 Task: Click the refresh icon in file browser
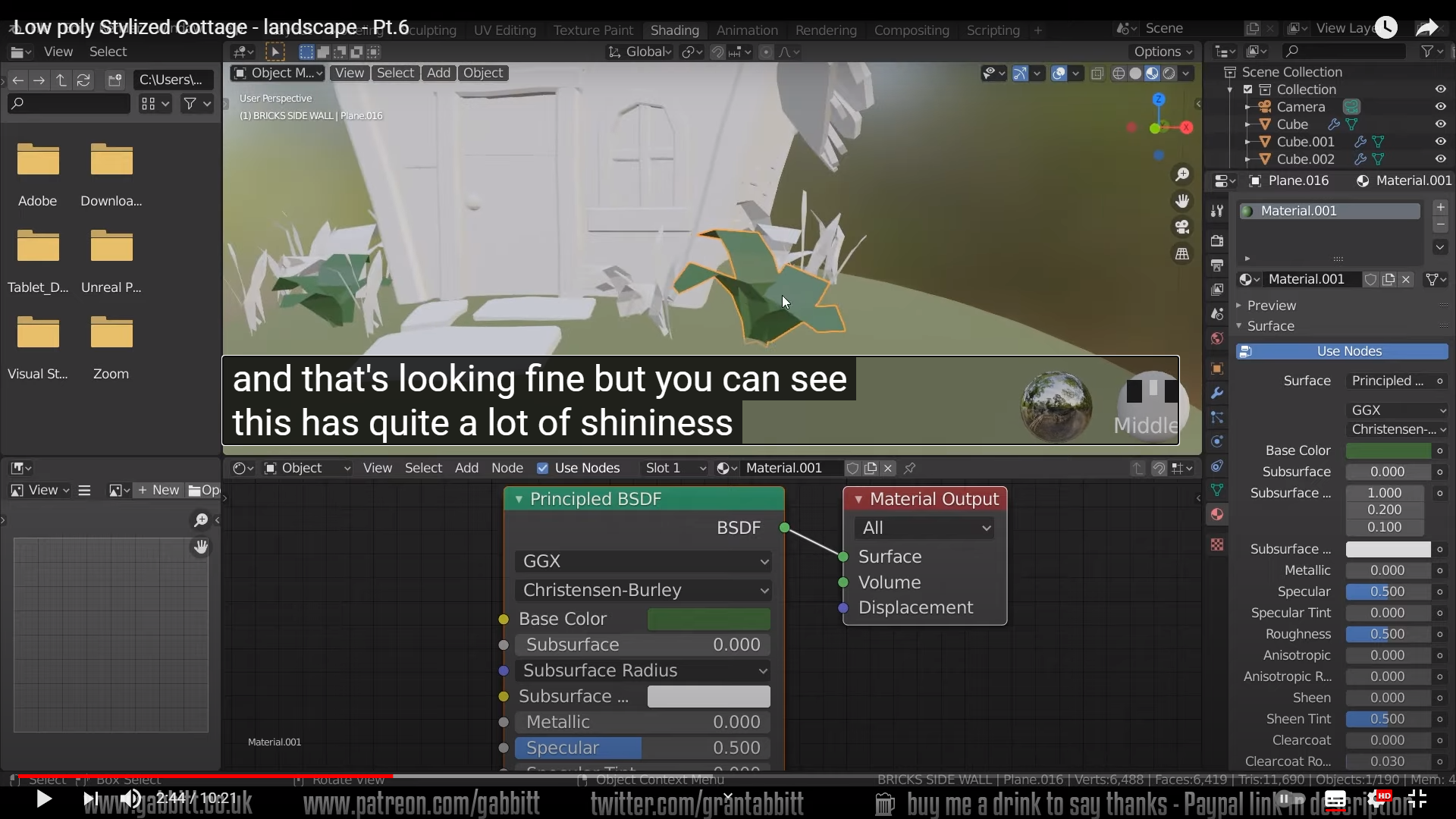click(x=83, y=80)
